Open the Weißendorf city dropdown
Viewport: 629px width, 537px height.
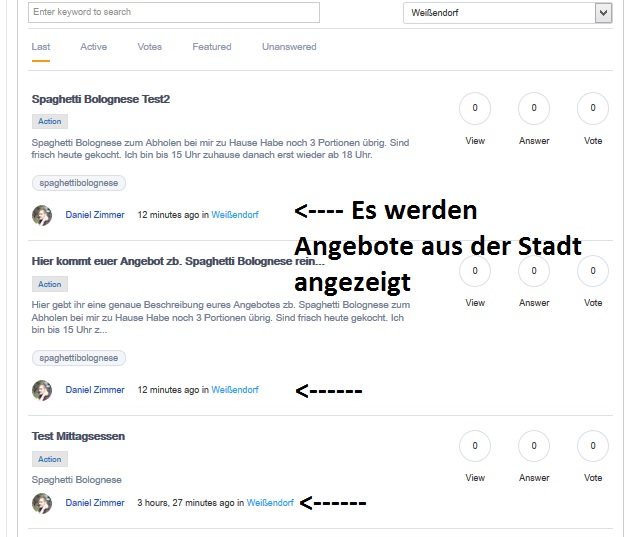tap(507, 13)
